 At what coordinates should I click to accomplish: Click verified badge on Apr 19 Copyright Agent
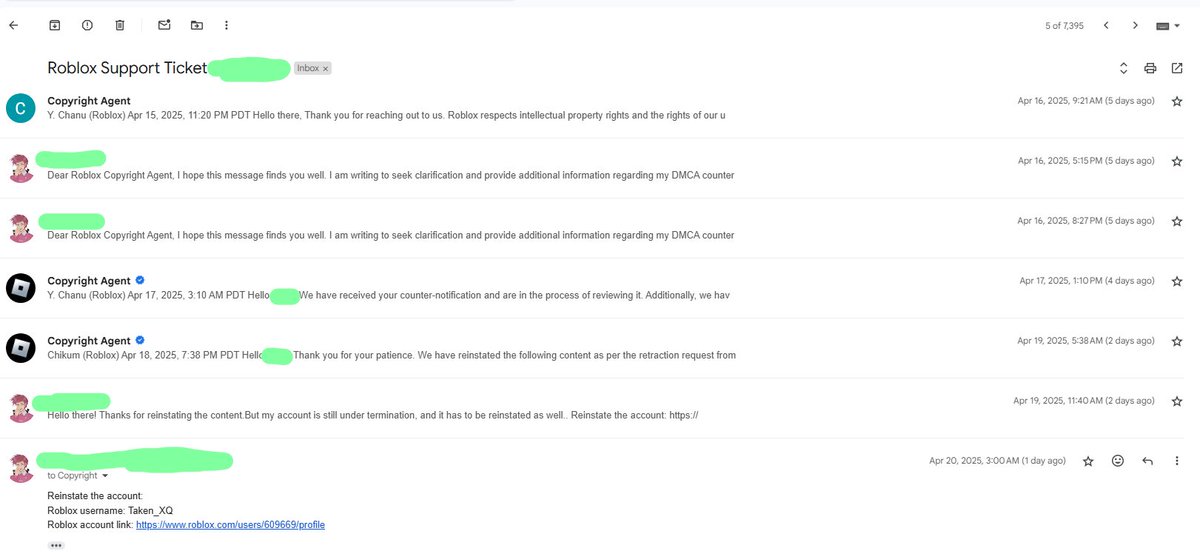coord(140,341)
